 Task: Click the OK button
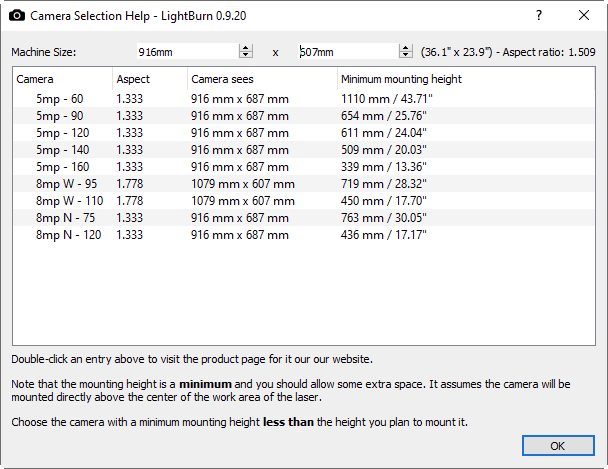pos(558,446)
